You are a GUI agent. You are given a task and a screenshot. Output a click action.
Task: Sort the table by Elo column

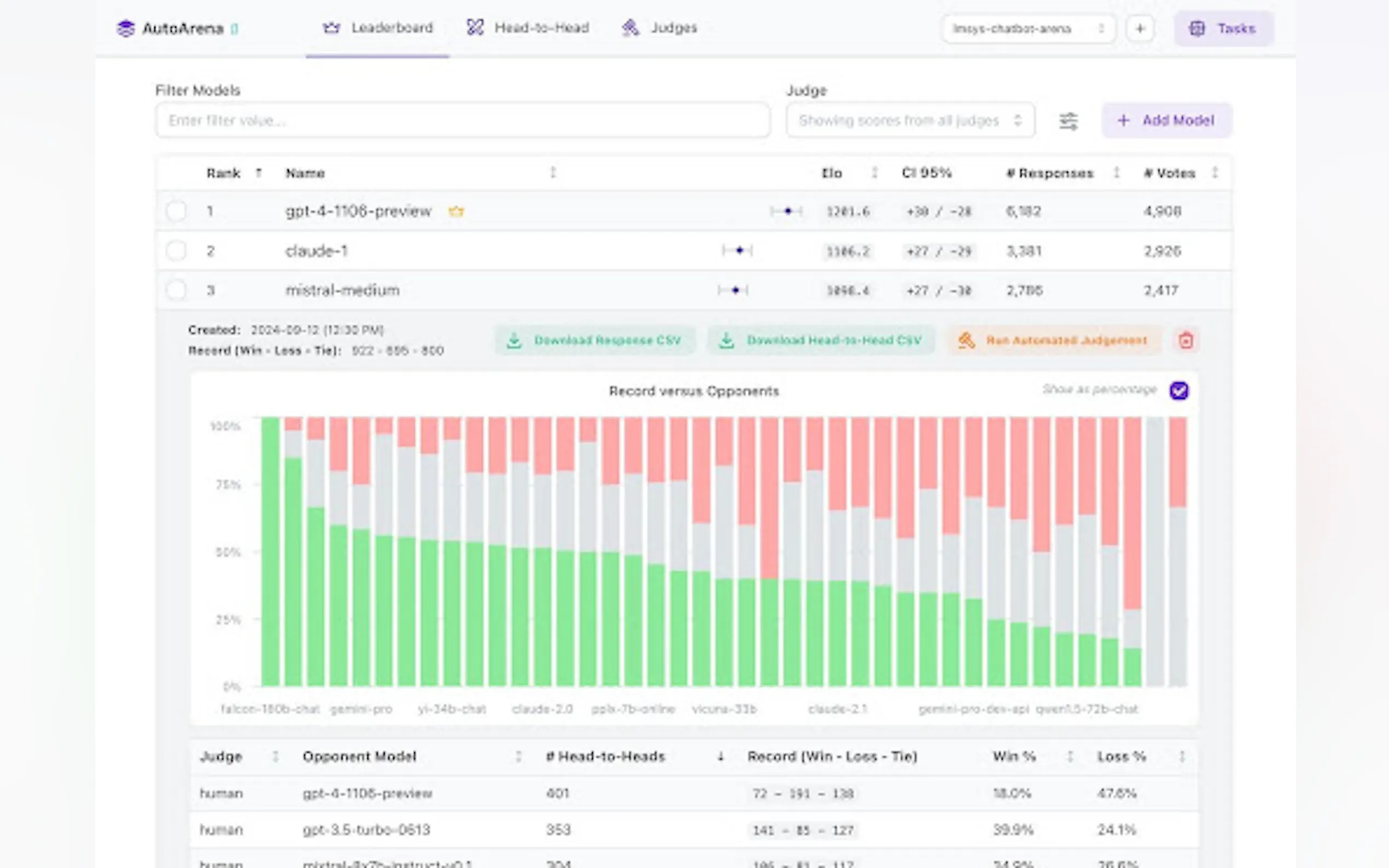[874, 173]
